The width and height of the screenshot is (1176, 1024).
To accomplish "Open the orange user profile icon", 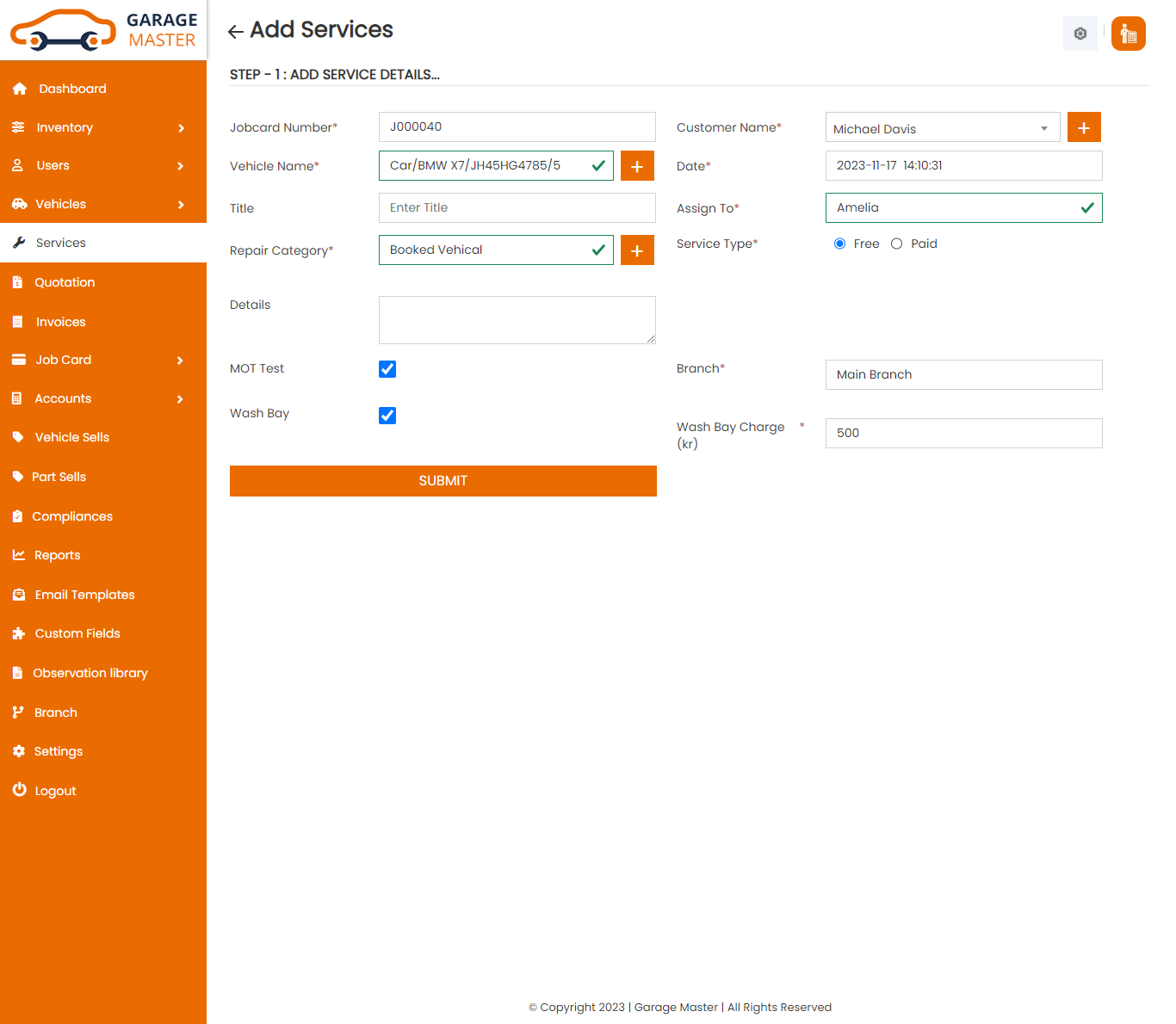I will coord(1129,34).
